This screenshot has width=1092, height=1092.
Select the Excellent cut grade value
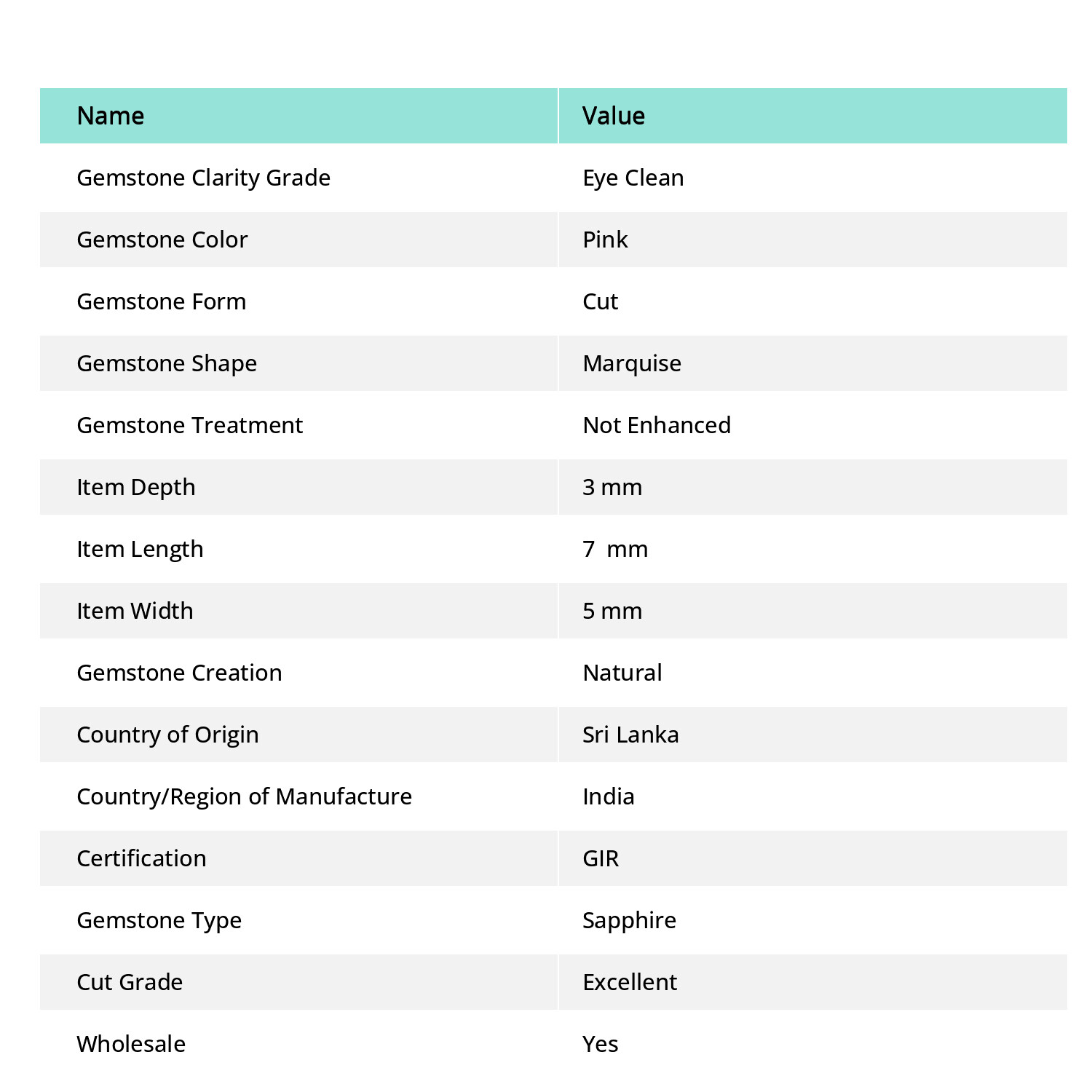pos(630,982)
